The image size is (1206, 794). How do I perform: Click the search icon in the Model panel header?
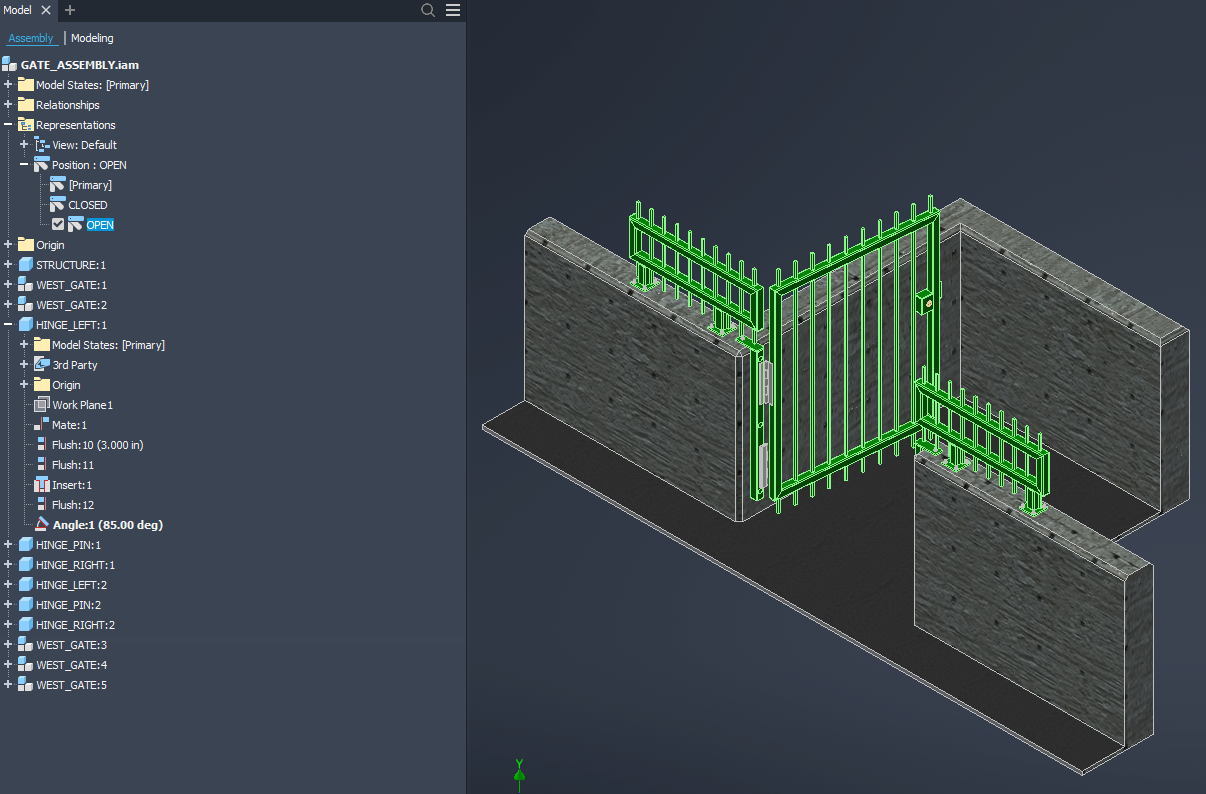coord(428,10)
